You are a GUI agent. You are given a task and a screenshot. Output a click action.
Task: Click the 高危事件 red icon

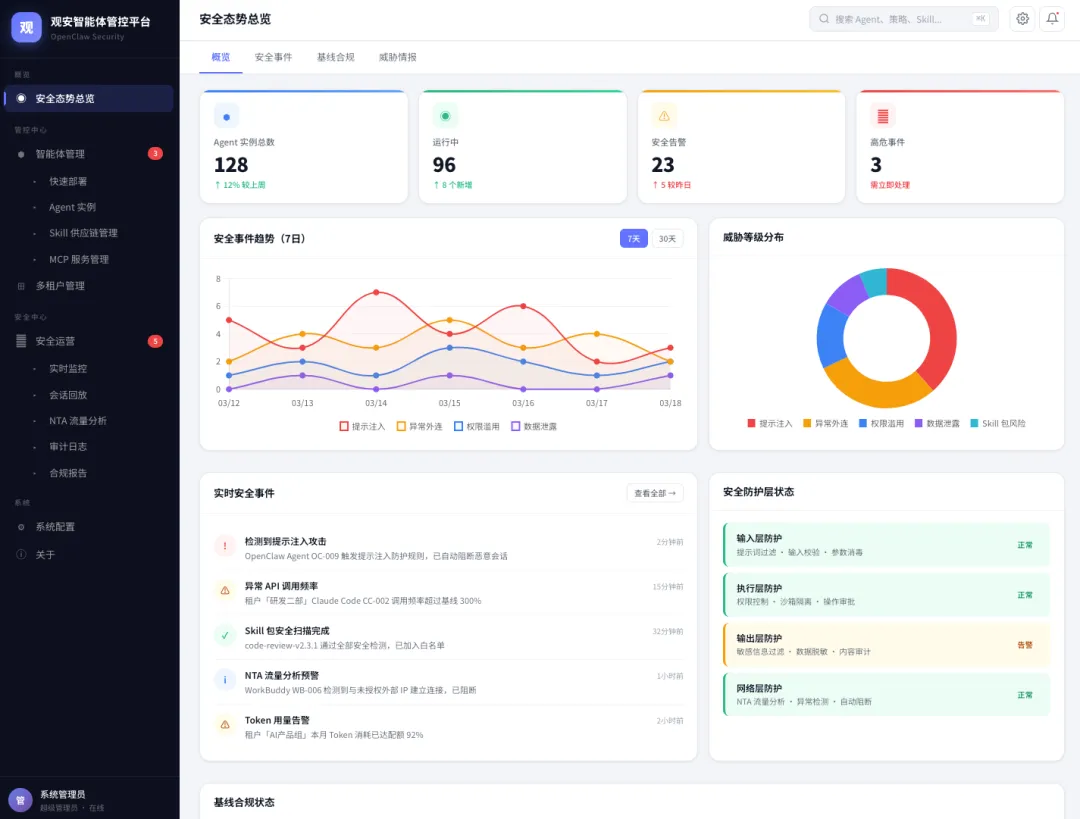click(x=882, y=116)
